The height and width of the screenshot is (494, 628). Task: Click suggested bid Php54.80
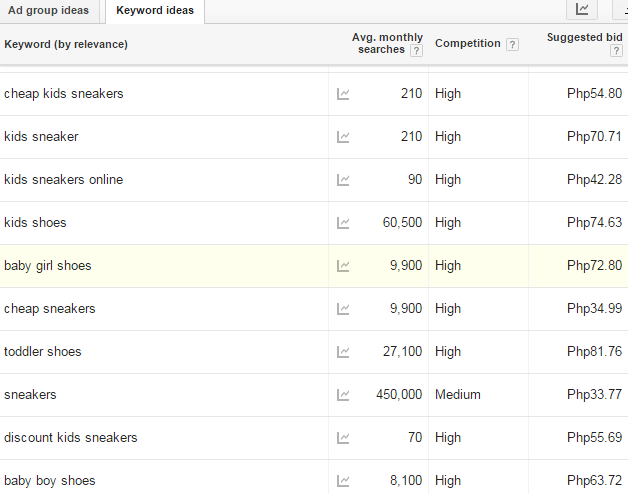pos(594,94)
